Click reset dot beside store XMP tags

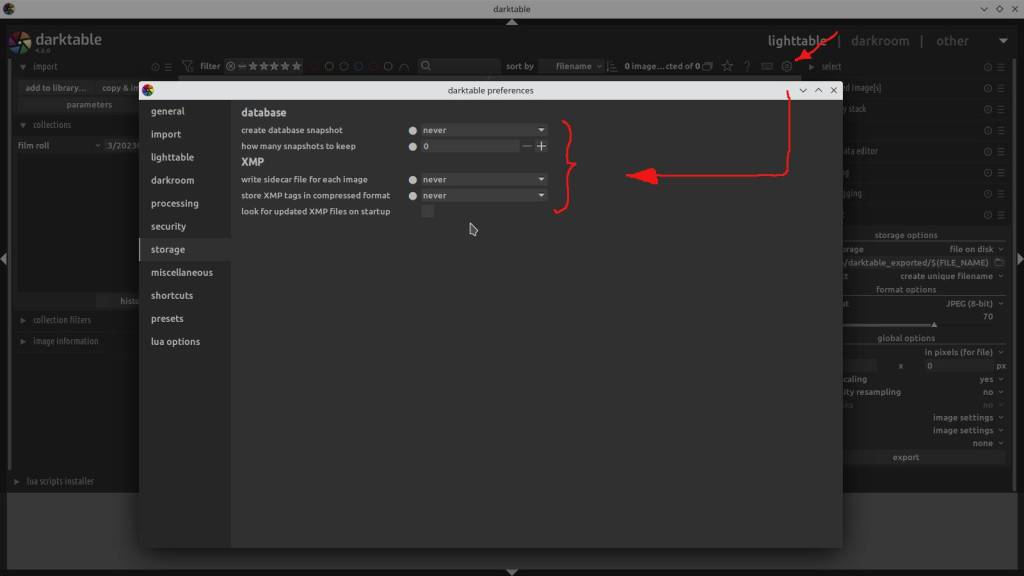coord(413,196)
